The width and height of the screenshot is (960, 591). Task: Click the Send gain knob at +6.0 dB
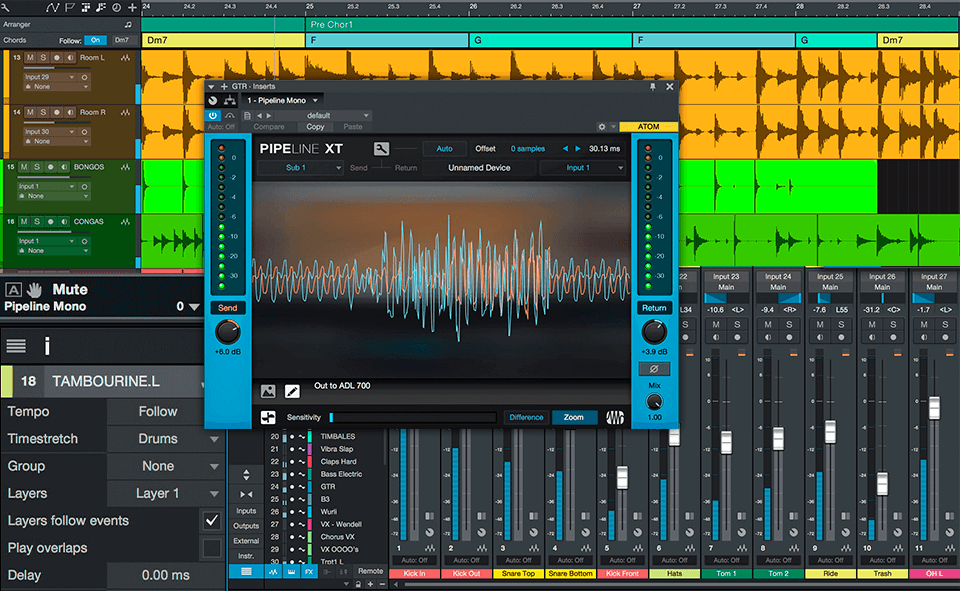[x=228, y=332]
